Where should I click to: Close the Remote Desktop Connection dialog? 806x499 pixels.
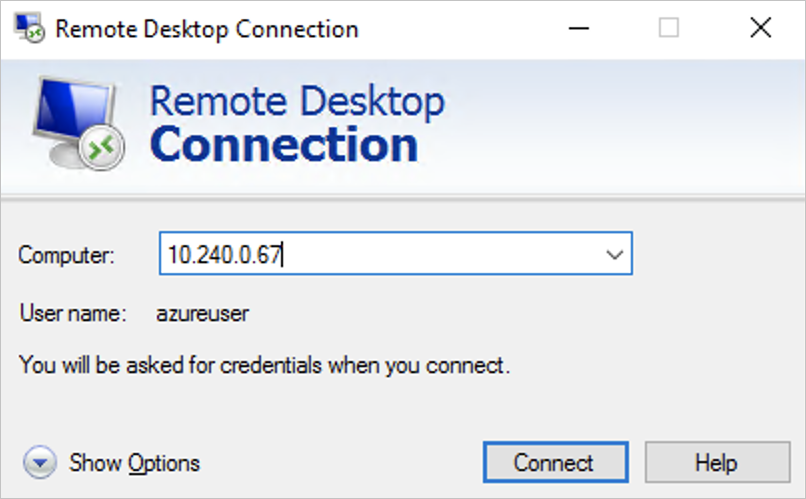click(x=760, y=28)
